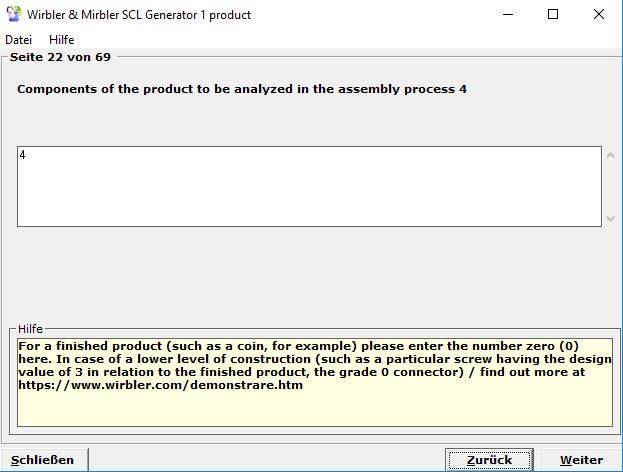Viewport: 623px width, 472px height.
Task: Open the Datei menu
Action: point(19,40)
